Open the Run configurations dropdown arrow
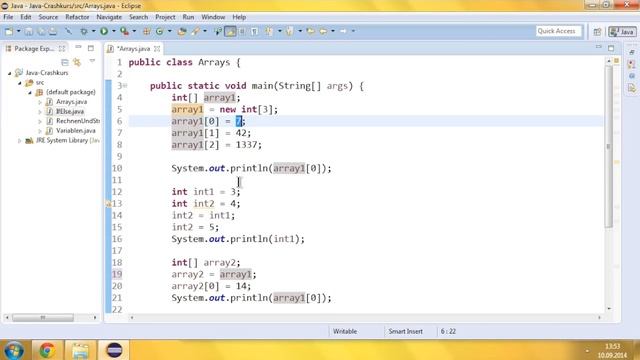This screenshot has width=640, height=360. point(113,31)
